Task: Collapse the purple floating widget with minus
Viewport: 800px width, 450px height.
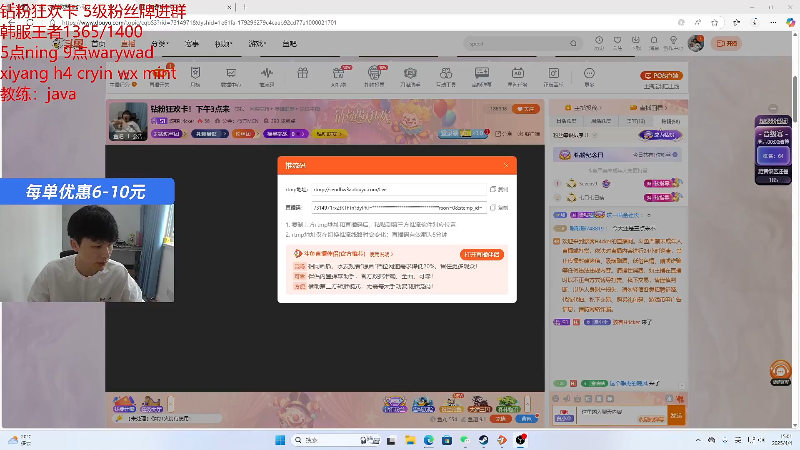Action: coord(773,108)
